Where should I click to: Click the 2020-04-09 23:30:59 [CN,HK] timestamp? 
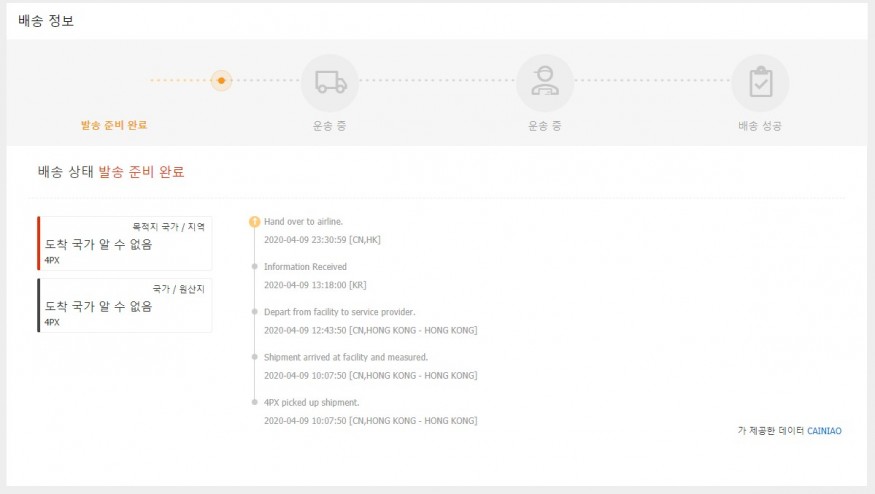(322, 240)
